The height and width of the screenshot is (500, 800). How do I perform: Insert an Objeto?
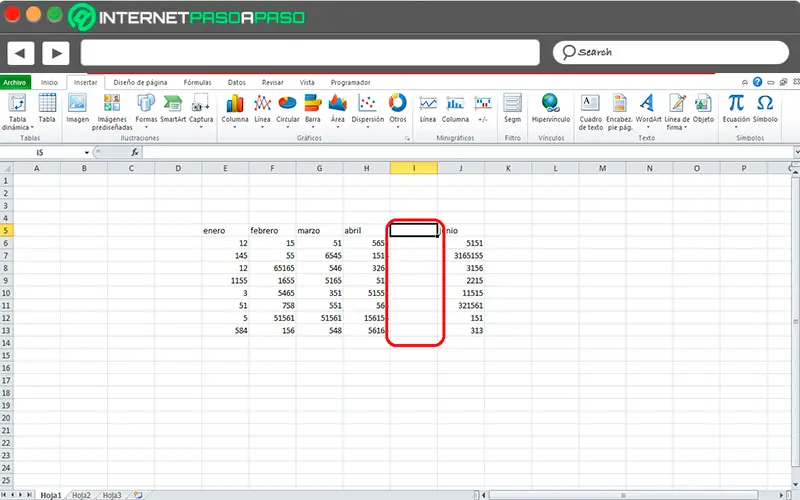704,108
